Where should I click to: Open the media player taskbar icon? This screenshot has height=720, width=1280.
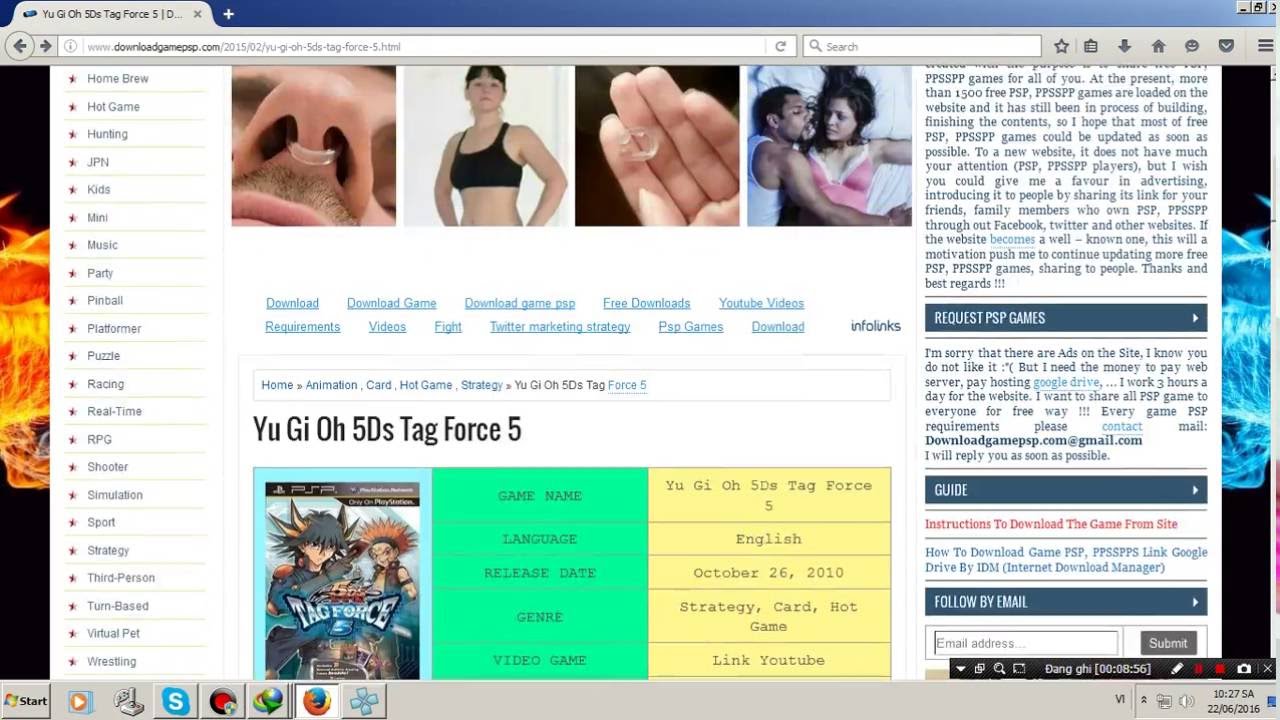[79, 701]
